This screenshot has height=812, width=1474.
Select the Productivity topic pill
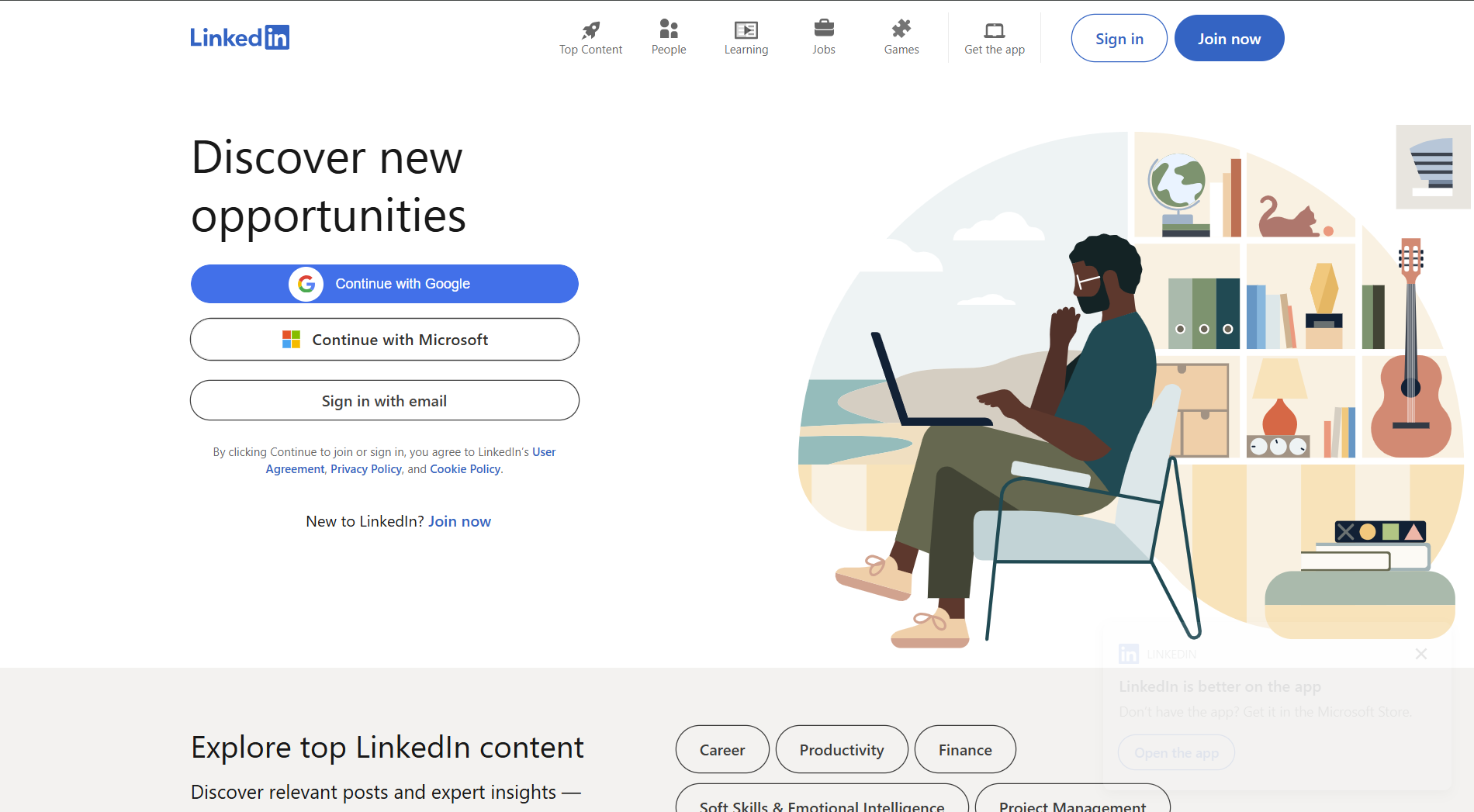842,750
